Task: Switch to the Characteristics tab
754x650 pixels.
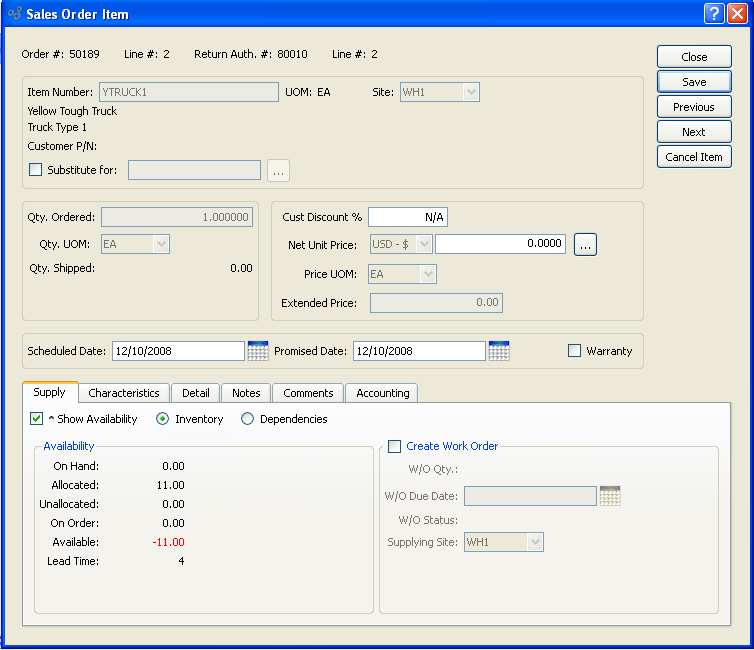Action: [x=123, y=393]
